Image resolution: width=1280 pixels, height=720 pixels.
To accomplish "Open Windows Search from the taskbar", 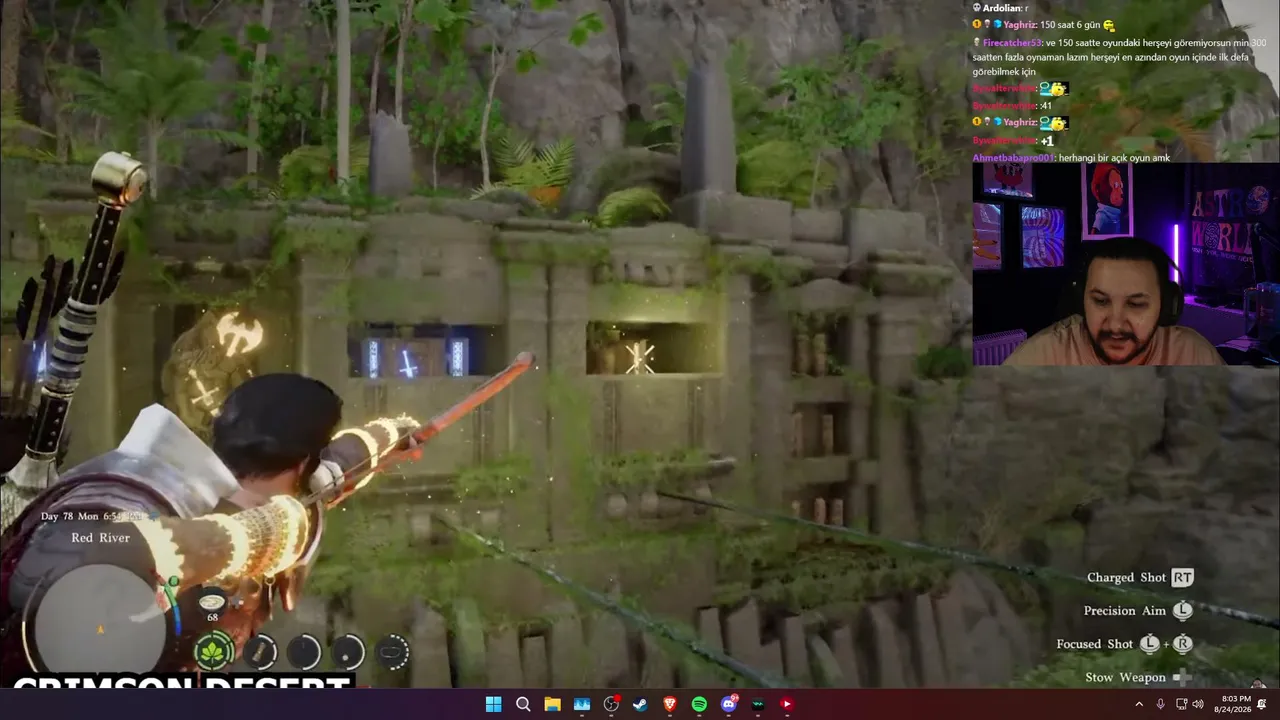I will tap(523, 704).
